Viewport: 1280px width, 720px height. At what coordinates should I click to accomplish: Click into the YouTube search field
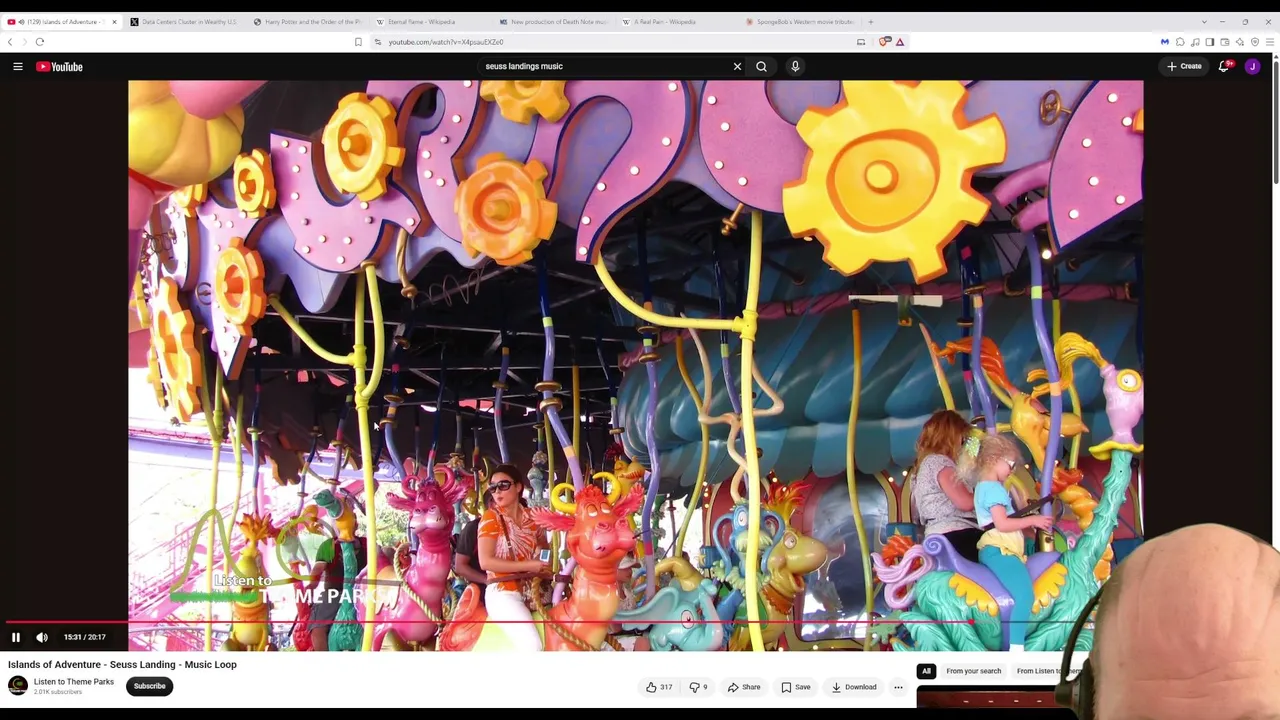pyautogui.click(x=605, y=66)
